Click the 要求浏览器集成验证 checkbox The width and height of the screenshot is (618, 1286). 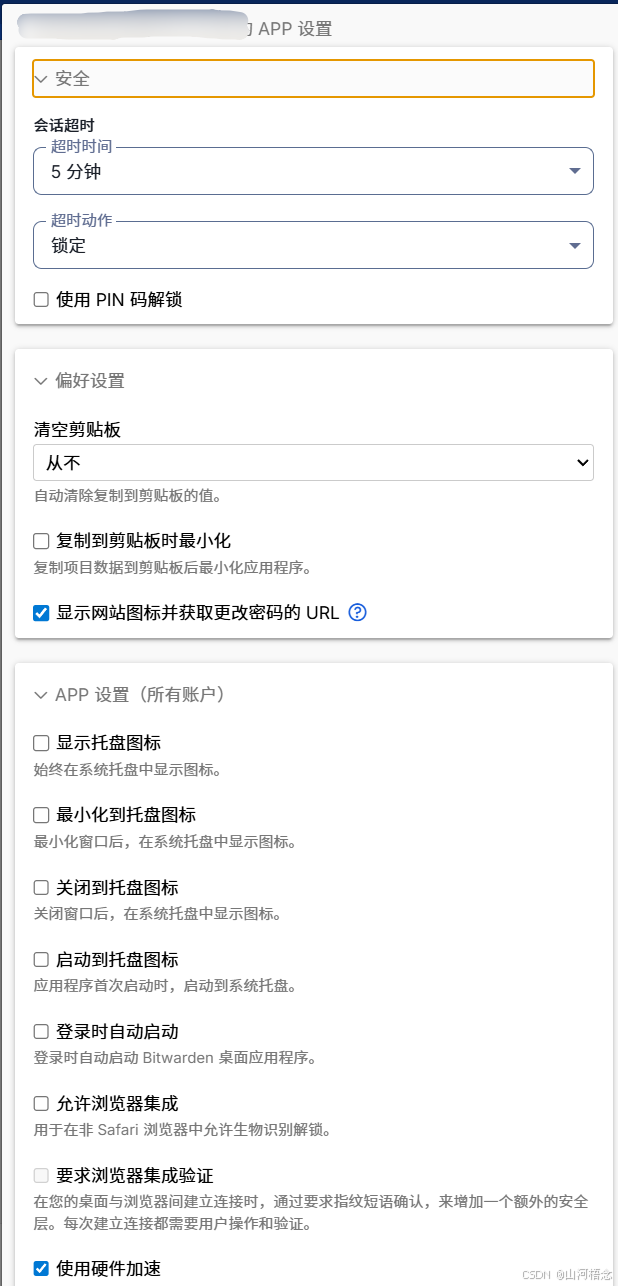point(41,1176)
